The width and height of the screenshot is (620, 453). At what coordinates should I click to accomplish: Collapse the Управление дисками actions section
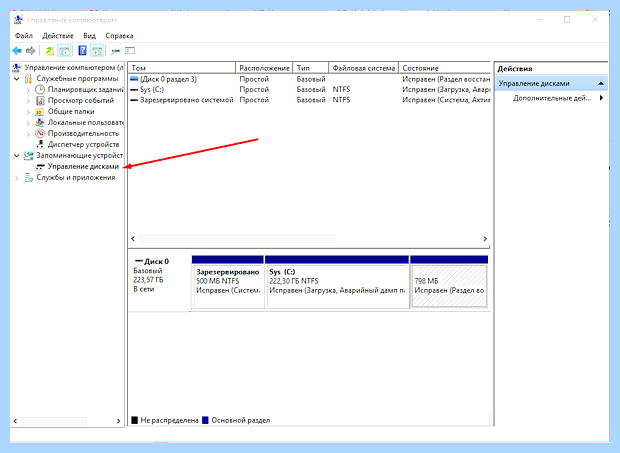[601, 83]
